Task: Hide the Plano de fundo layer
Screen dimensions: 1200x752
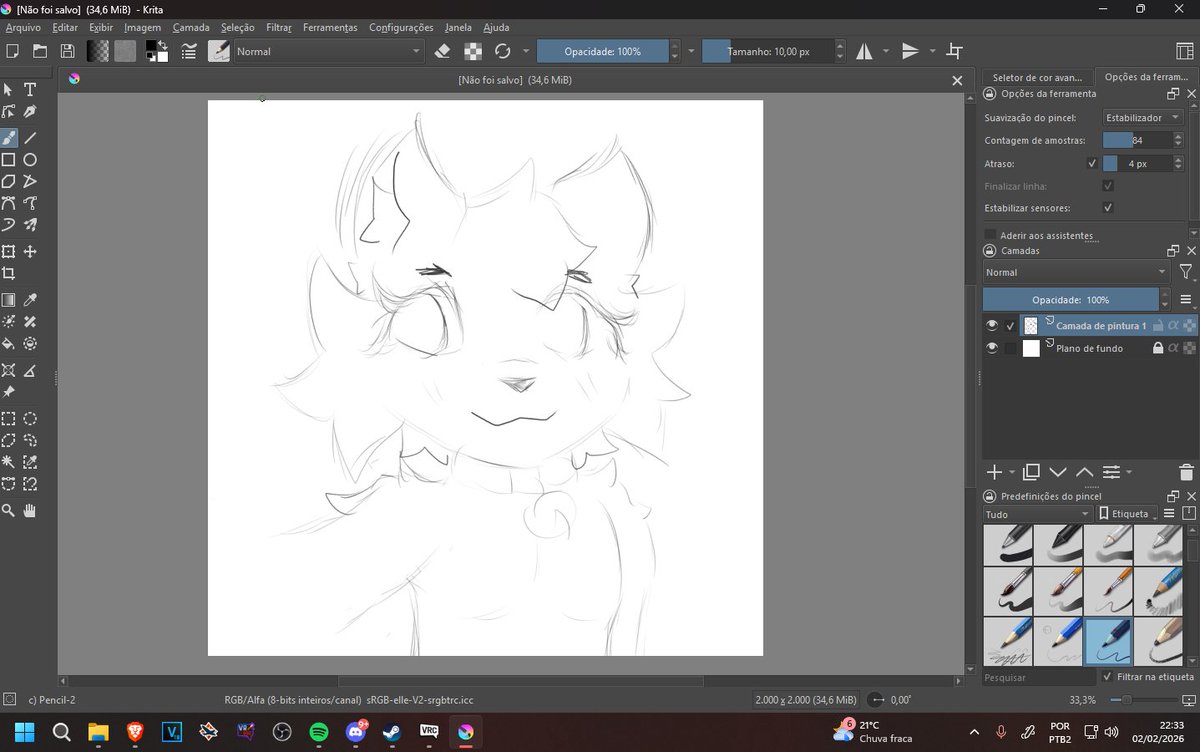Action: click(x=992, y=348)
